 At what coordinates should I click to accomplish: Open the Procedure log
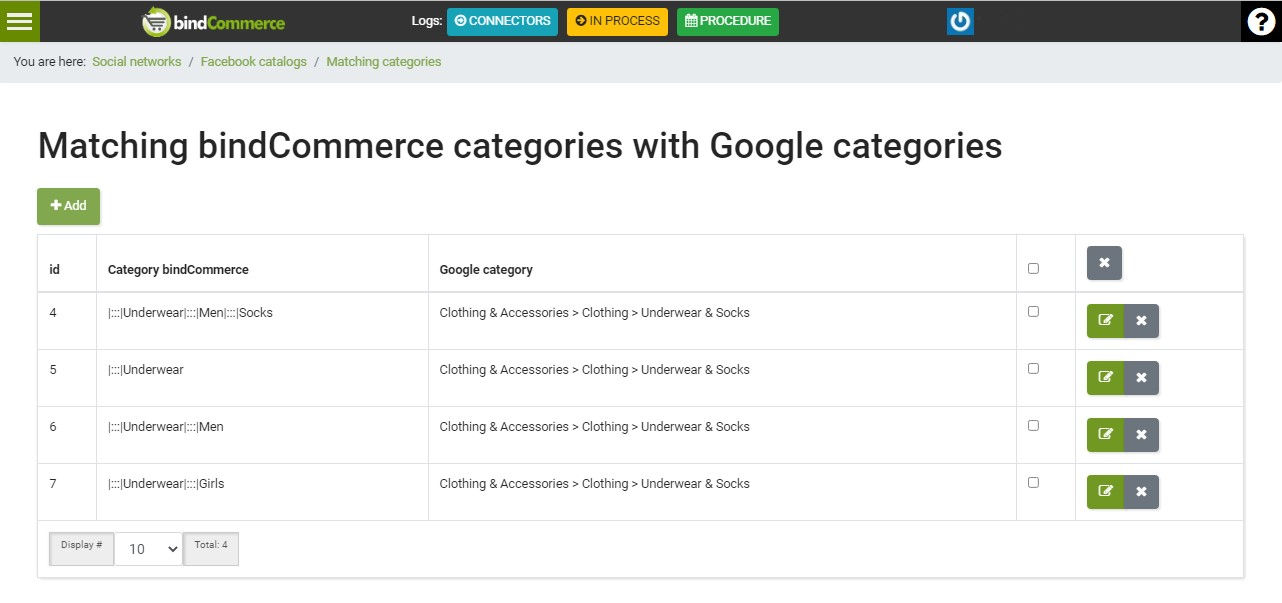727,21
